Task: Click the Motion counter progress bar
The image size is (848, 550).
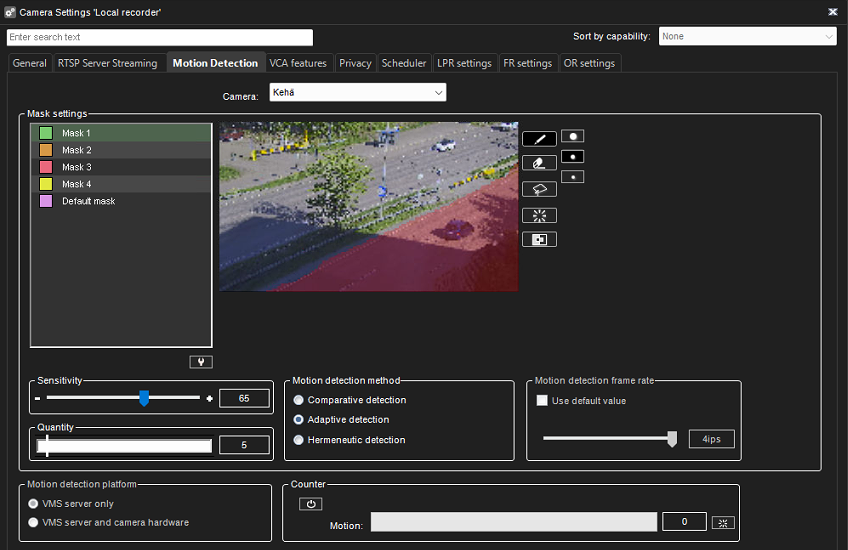Action: [514, 522]
